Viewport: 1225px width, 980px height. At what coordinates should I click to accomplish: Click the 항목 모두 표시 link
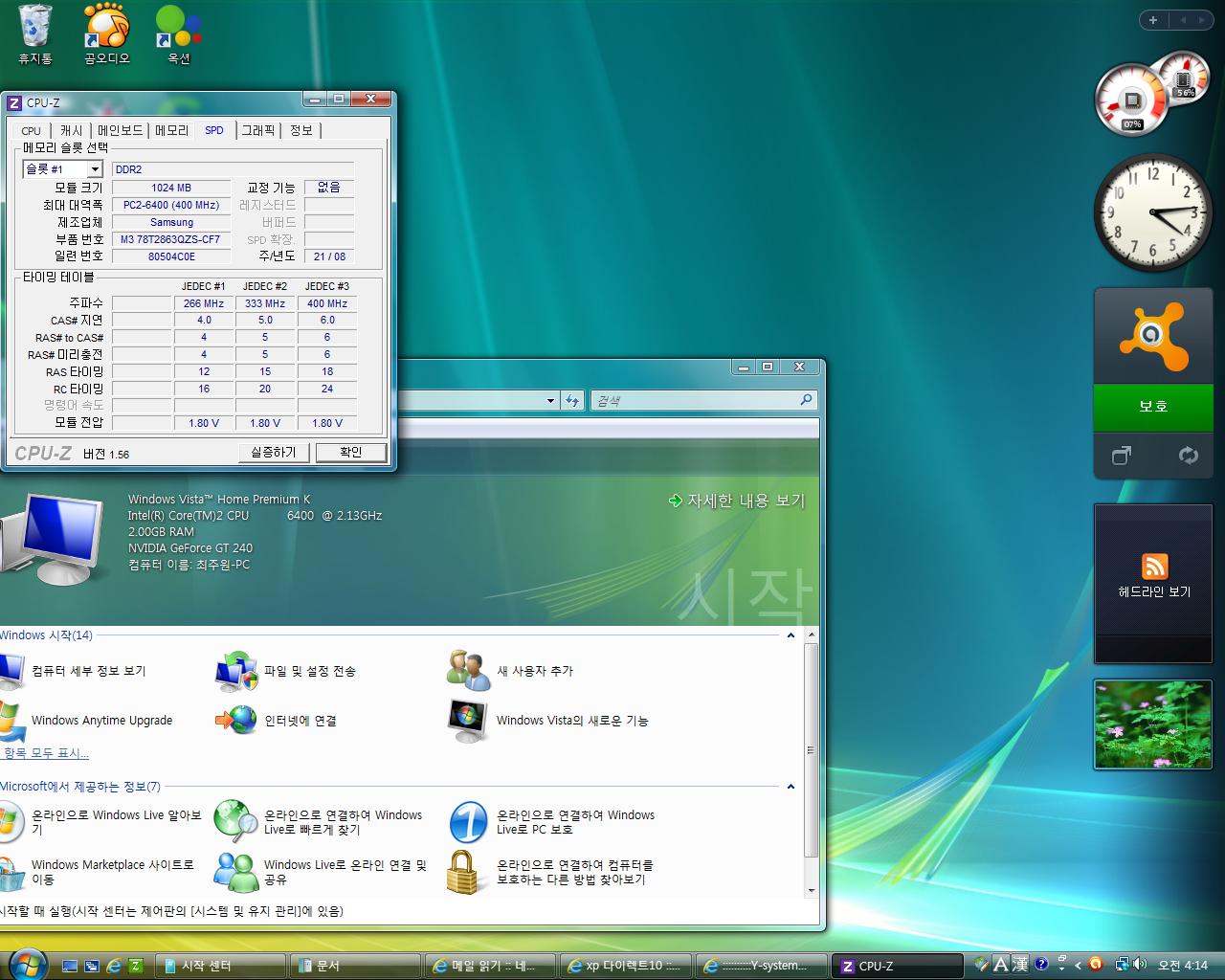[46, 753]
